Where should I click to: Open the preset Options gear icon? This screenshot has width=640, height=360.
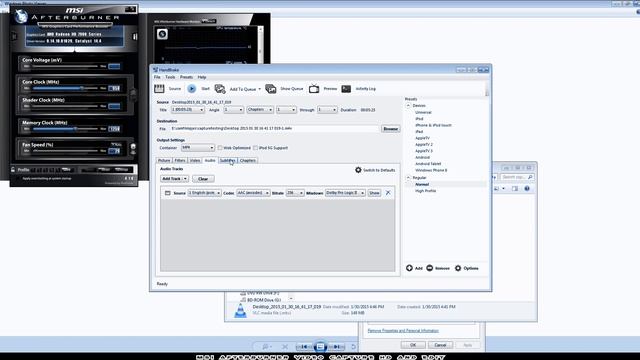click(458, 268)
